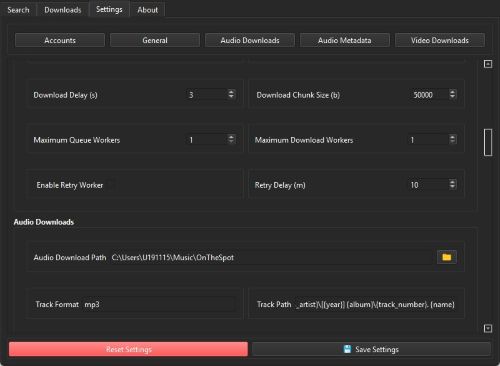
Task: Click the Save Settings button
Action: (x=371, y=349)
